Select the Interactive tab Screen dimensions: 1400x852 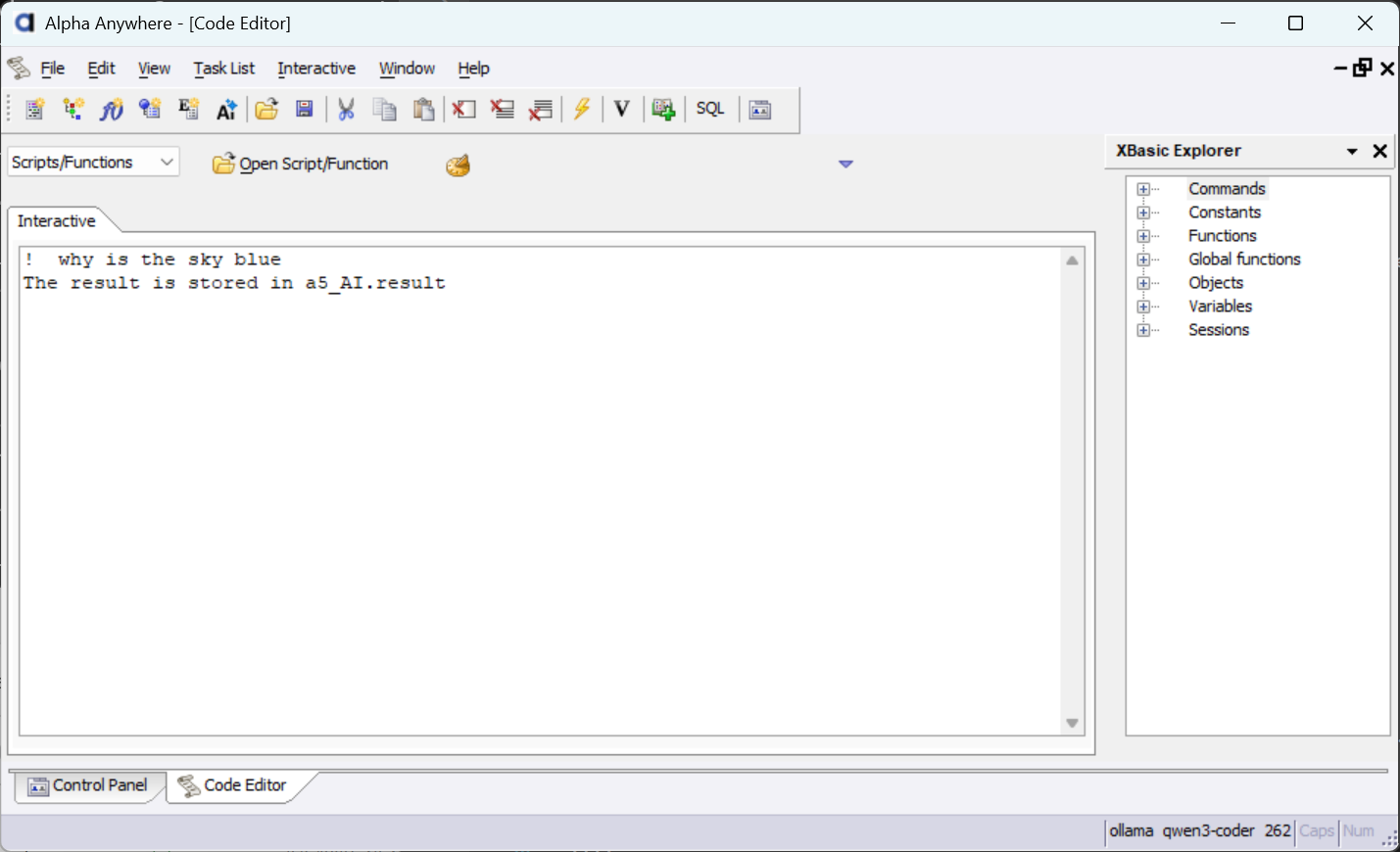(57, 221)
